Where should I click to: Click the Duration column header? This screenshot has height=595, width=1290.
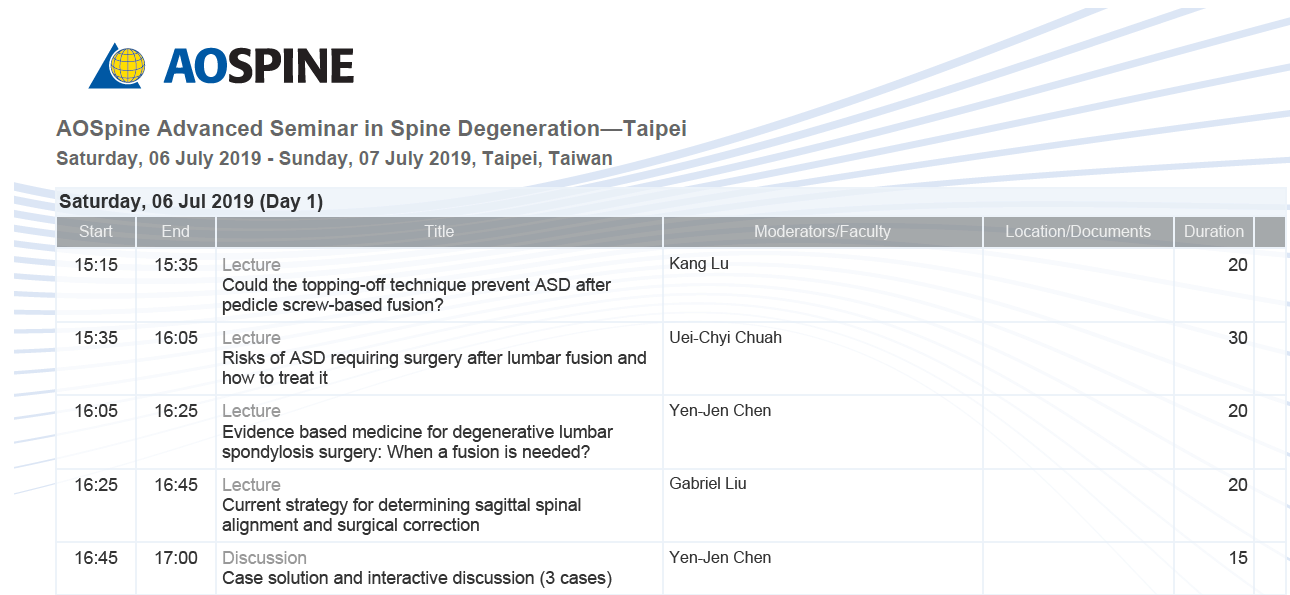[x=1214, y=232]
